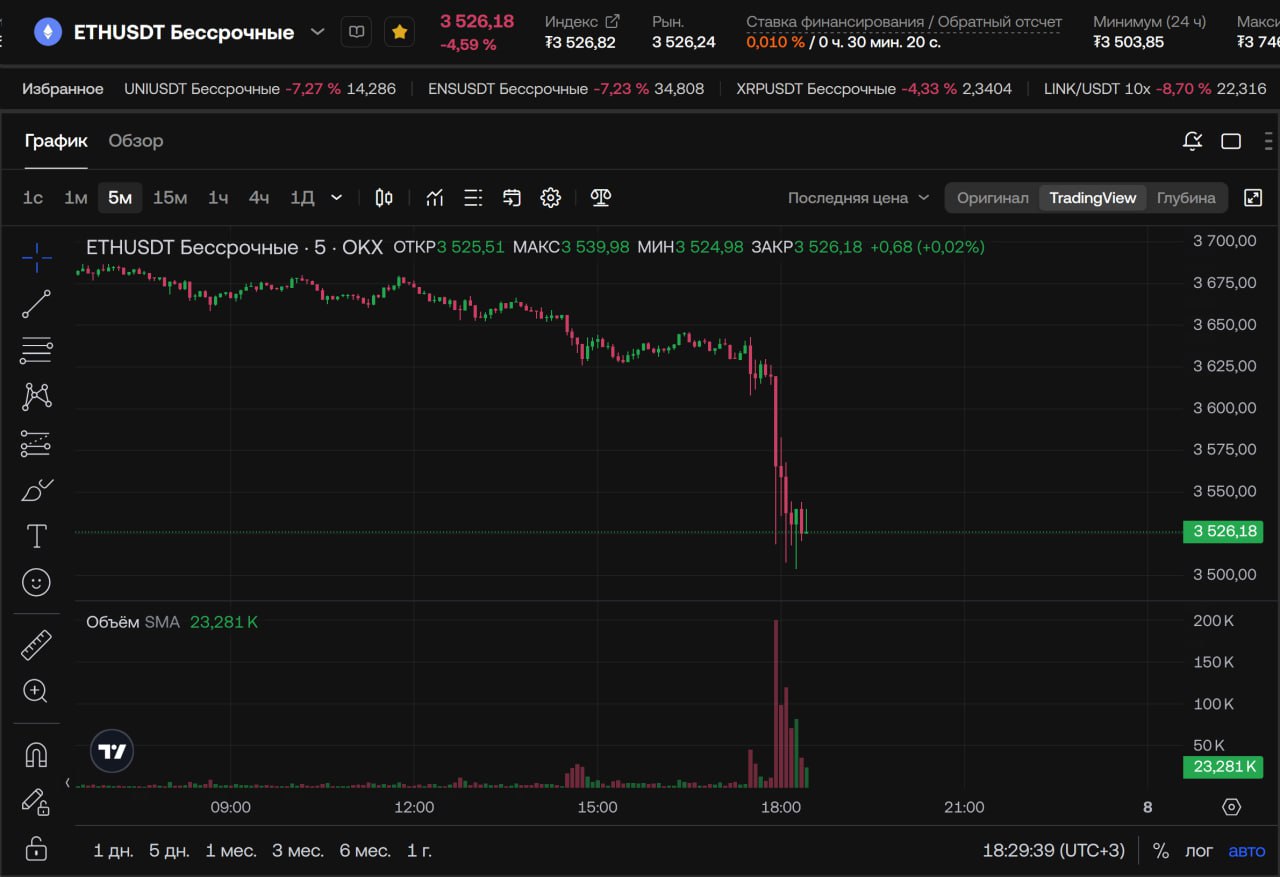Open the Последняя цена price type dropdown
Screen dimensions: 1280x877
858,198
